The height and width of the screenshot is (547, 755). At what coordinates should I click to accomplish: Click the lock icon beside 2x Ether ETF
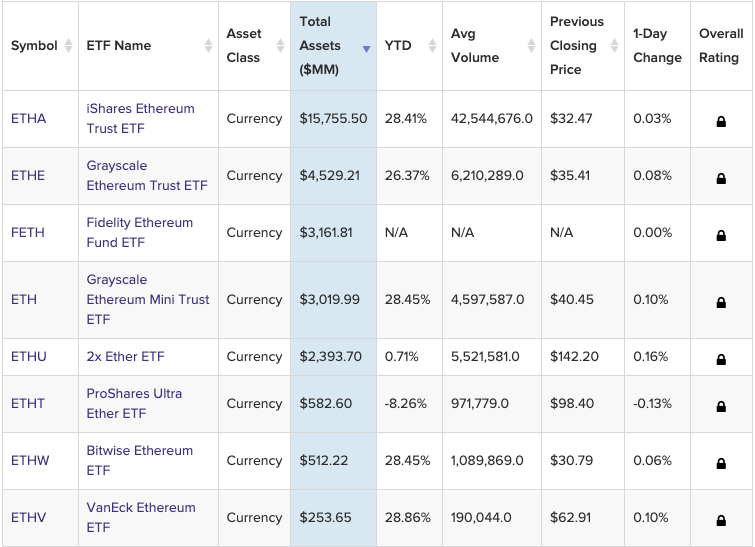(720, 359)
